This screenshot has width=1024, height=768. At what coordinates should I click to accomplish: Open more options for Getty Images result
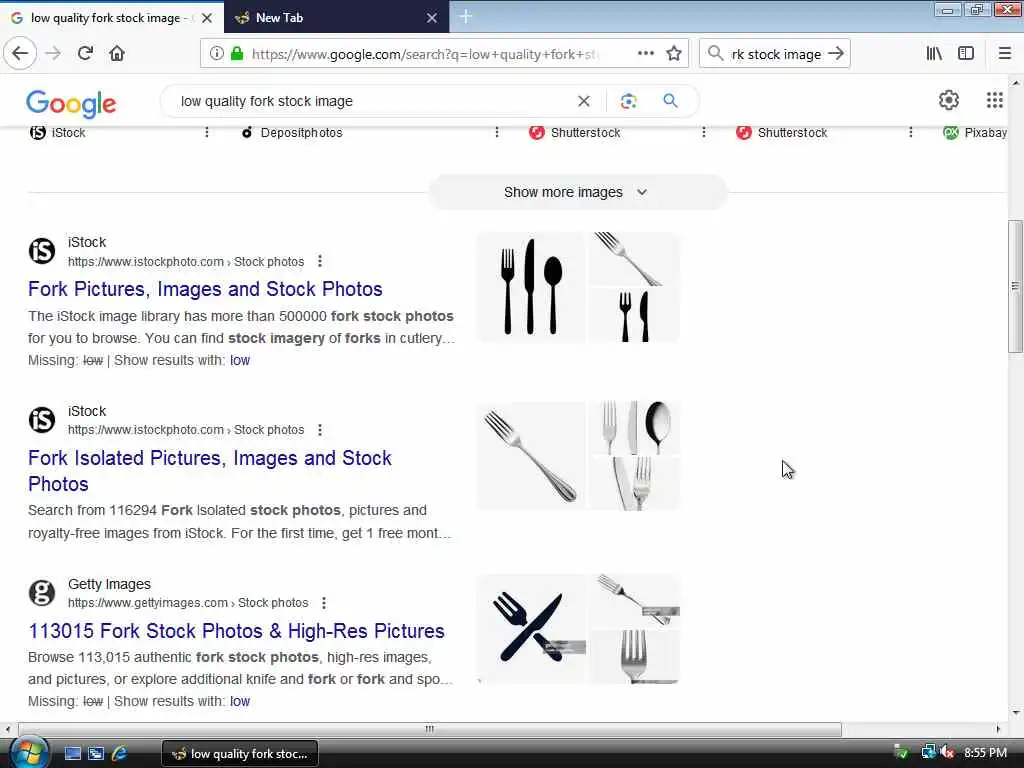click(x=324, y=603)
